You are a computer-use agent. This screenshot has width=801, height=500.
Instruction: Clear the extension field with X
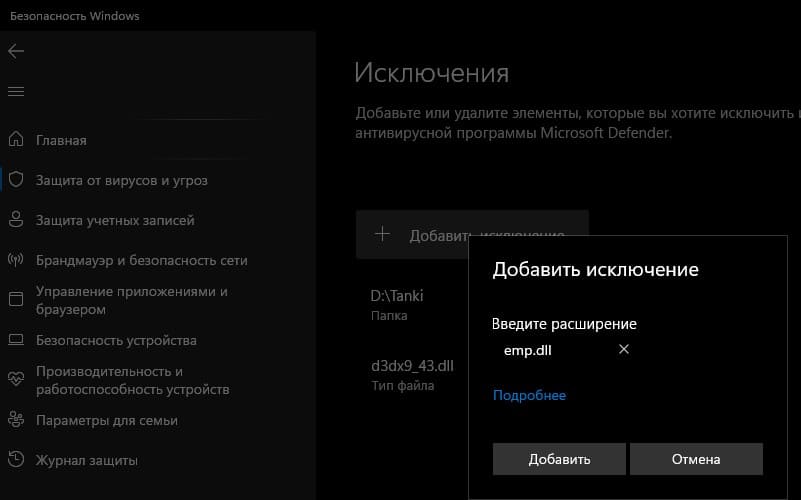tap(624, 350)
